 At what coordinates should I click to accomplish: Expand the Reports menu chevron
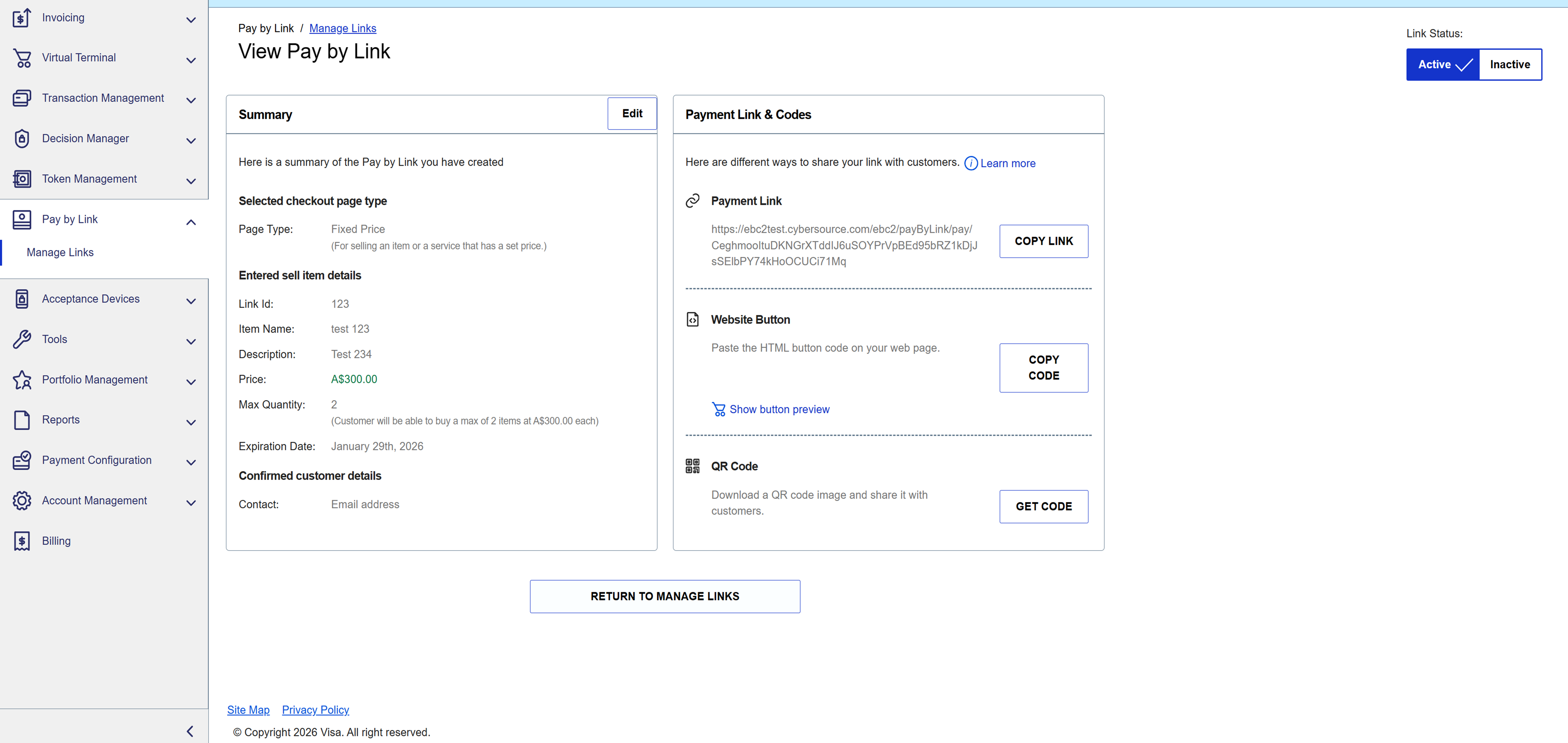click(x=190, y=422)
